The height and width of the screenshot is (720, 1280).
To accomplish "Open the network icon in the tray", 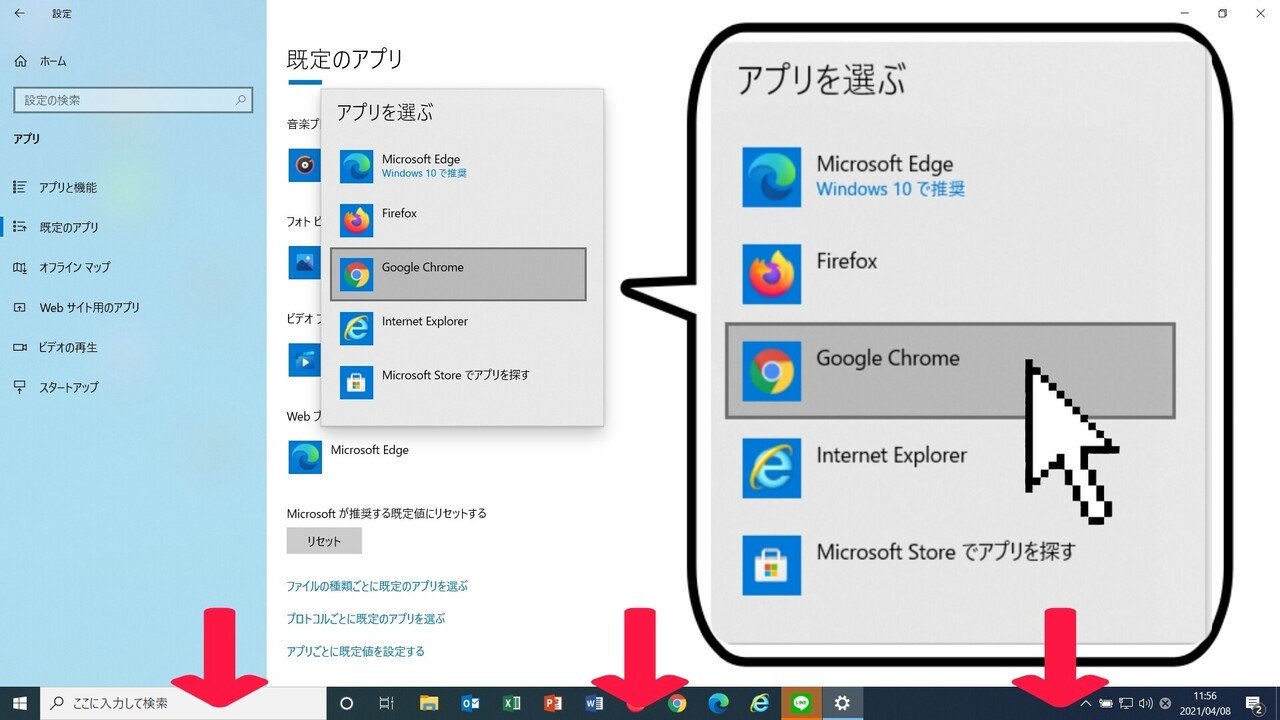I will (1126, 703).
